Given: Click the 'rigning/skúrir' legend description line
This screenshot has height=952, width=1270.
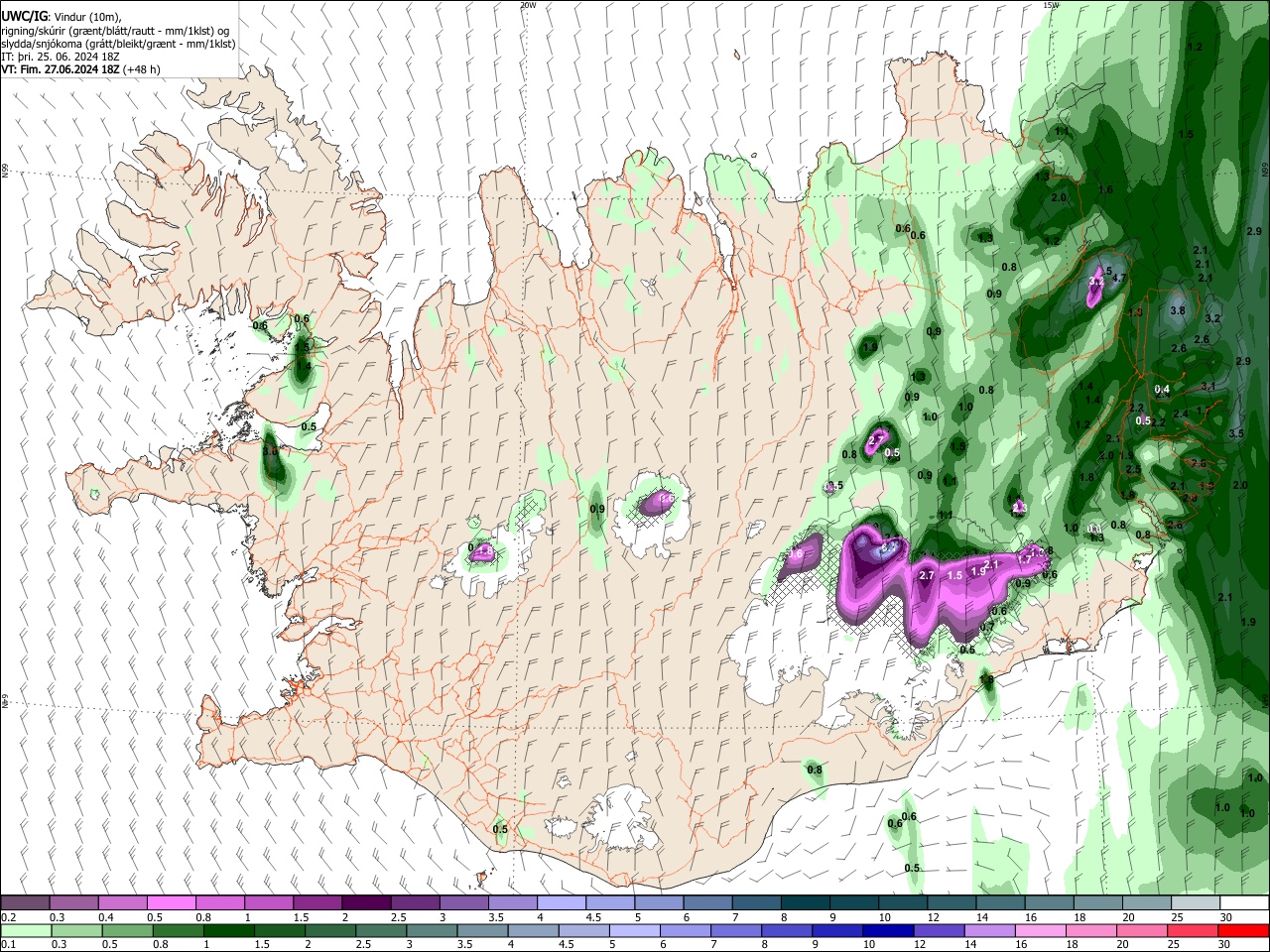Looking at the screenshot, I should 115,31.
